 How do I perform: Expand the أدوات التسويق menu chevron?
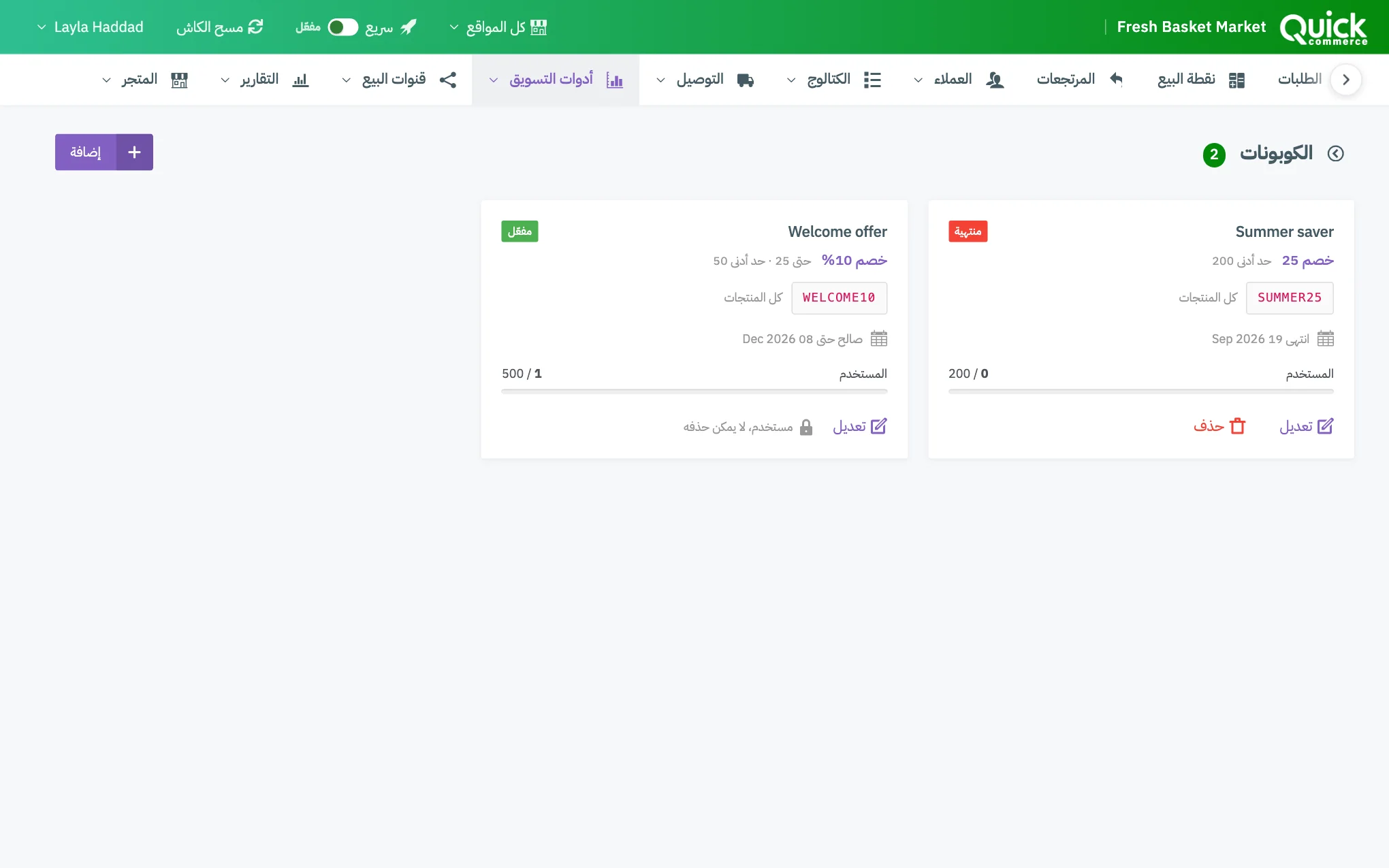(494, 80)
